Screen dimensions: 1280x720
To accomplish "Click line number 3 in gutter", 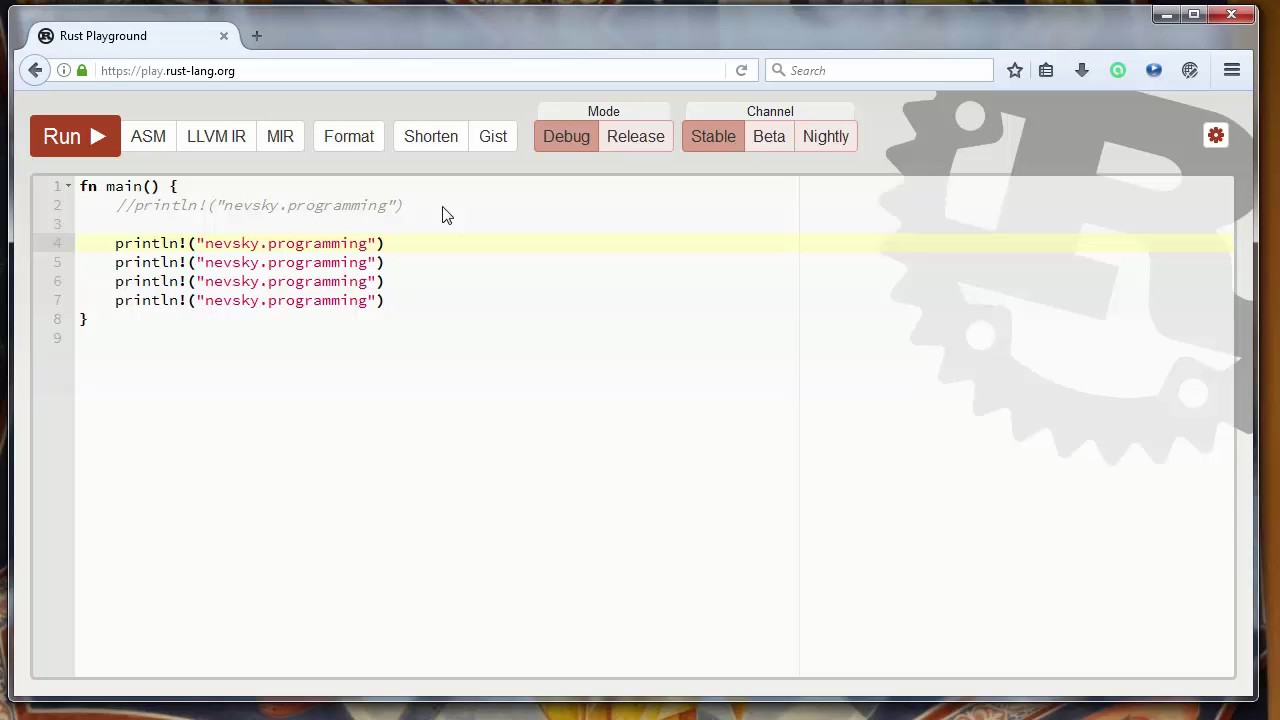I will pyautogui.click(x=57, y=224).
